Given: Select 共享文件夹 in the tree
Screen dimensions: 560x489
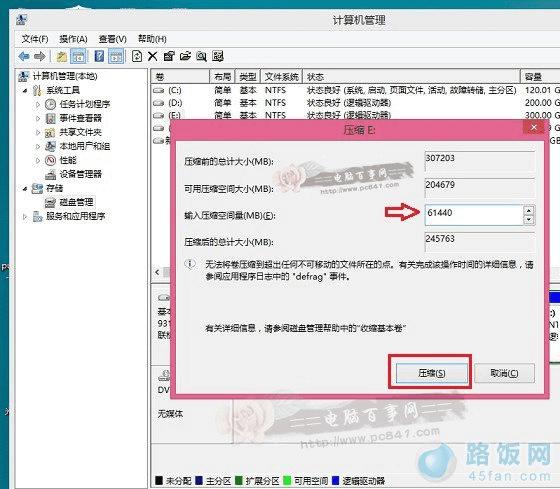Looking at the screenshot, I should (80, 132).
